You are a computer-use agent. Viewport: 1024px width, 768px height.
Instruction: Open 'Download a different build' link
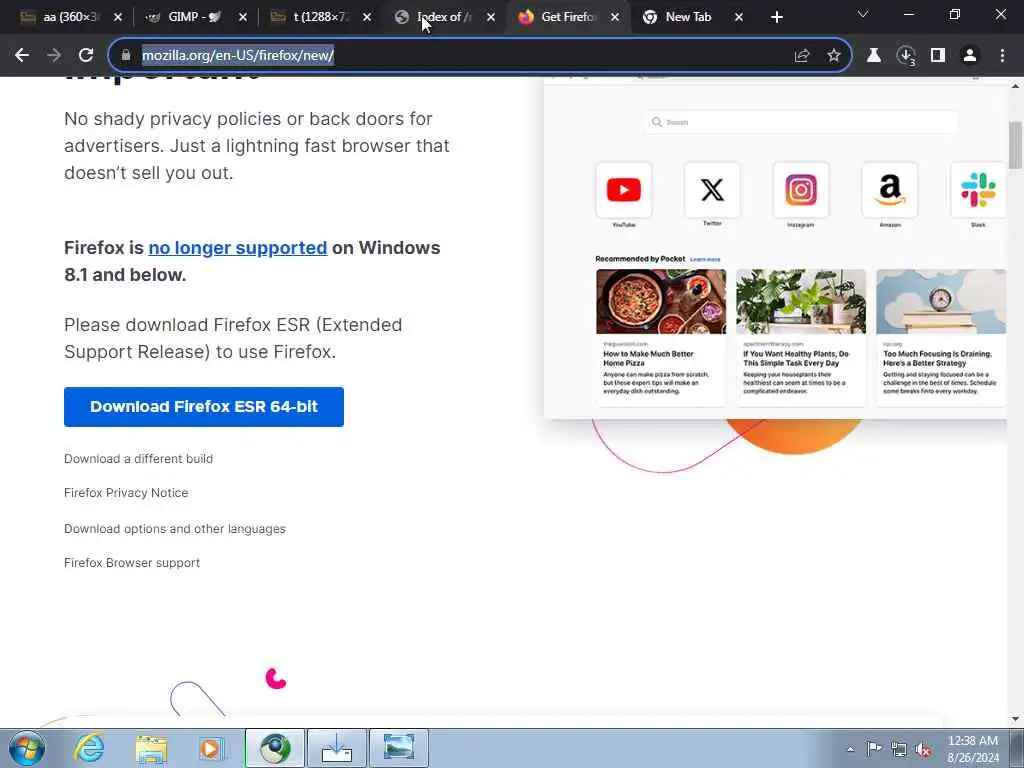138,458
